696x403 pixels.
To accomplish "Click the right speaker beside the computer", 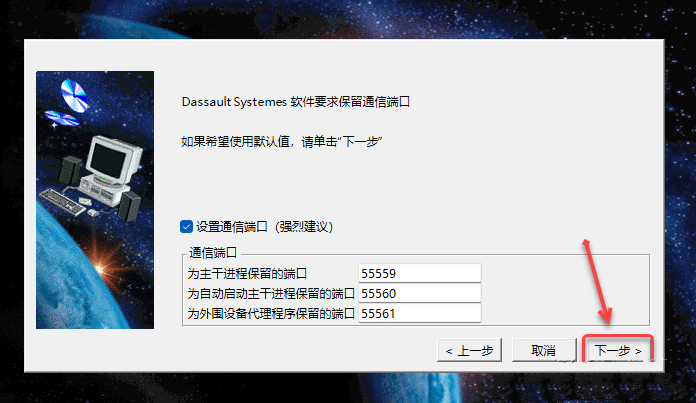I will (x=130, y=205).
